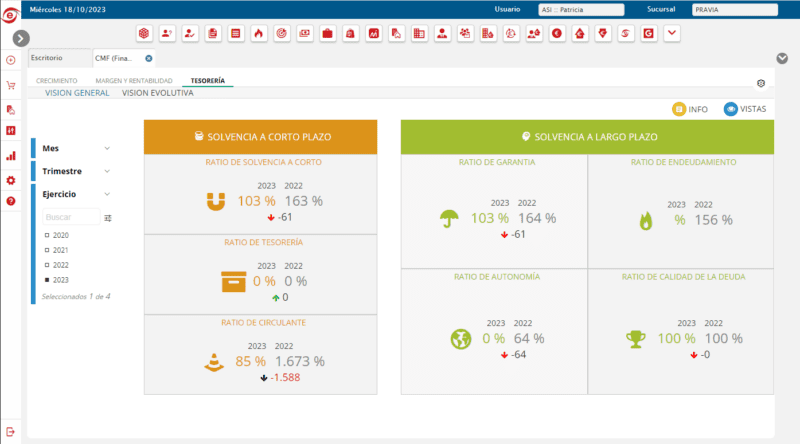
Task: Click the Usuario field ASI :: Patricia
Action: click(x=581, y=10)
